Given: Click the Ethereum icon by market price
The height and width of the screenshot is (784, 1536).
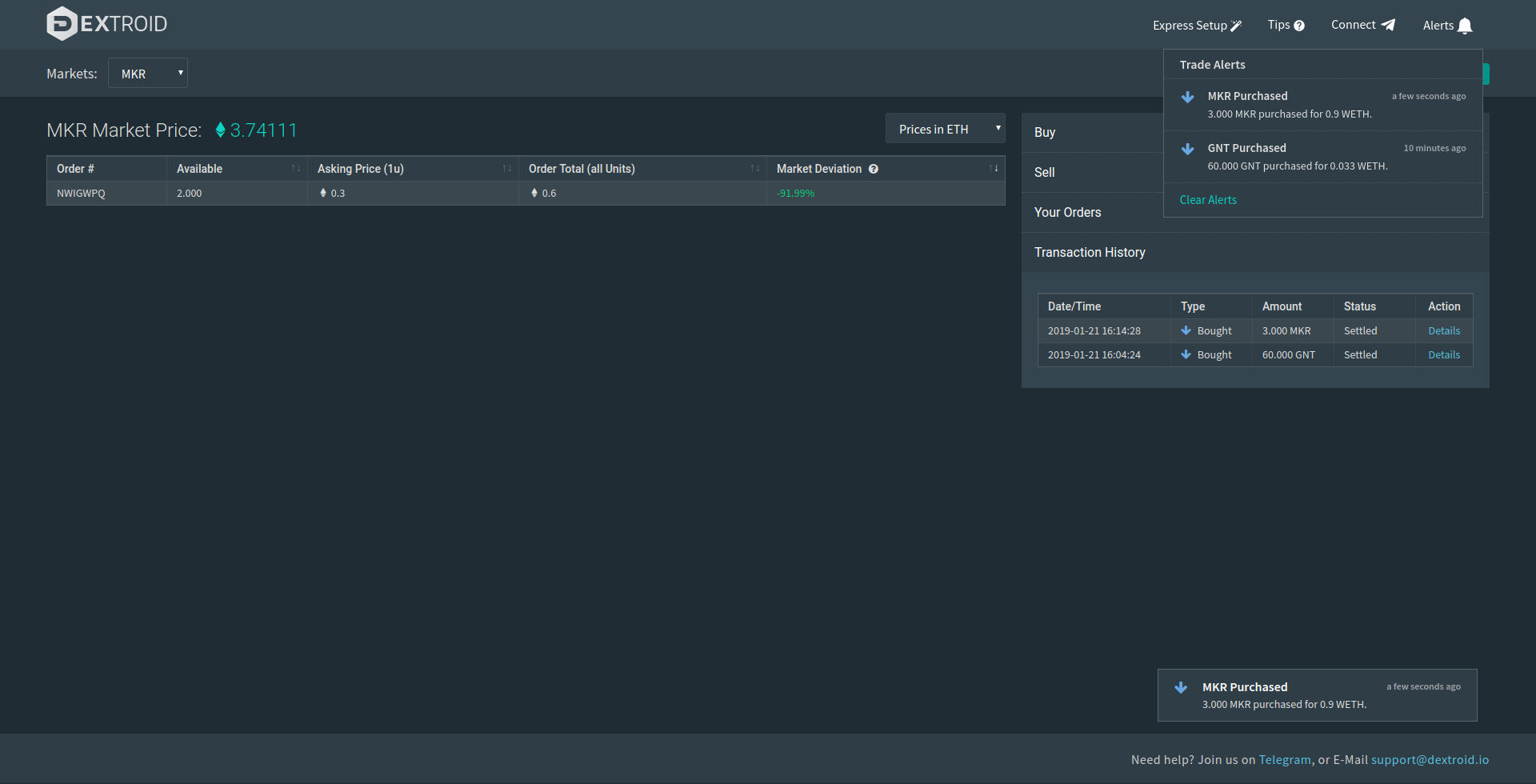Looking at the screenshot, I should click(220, 130).
